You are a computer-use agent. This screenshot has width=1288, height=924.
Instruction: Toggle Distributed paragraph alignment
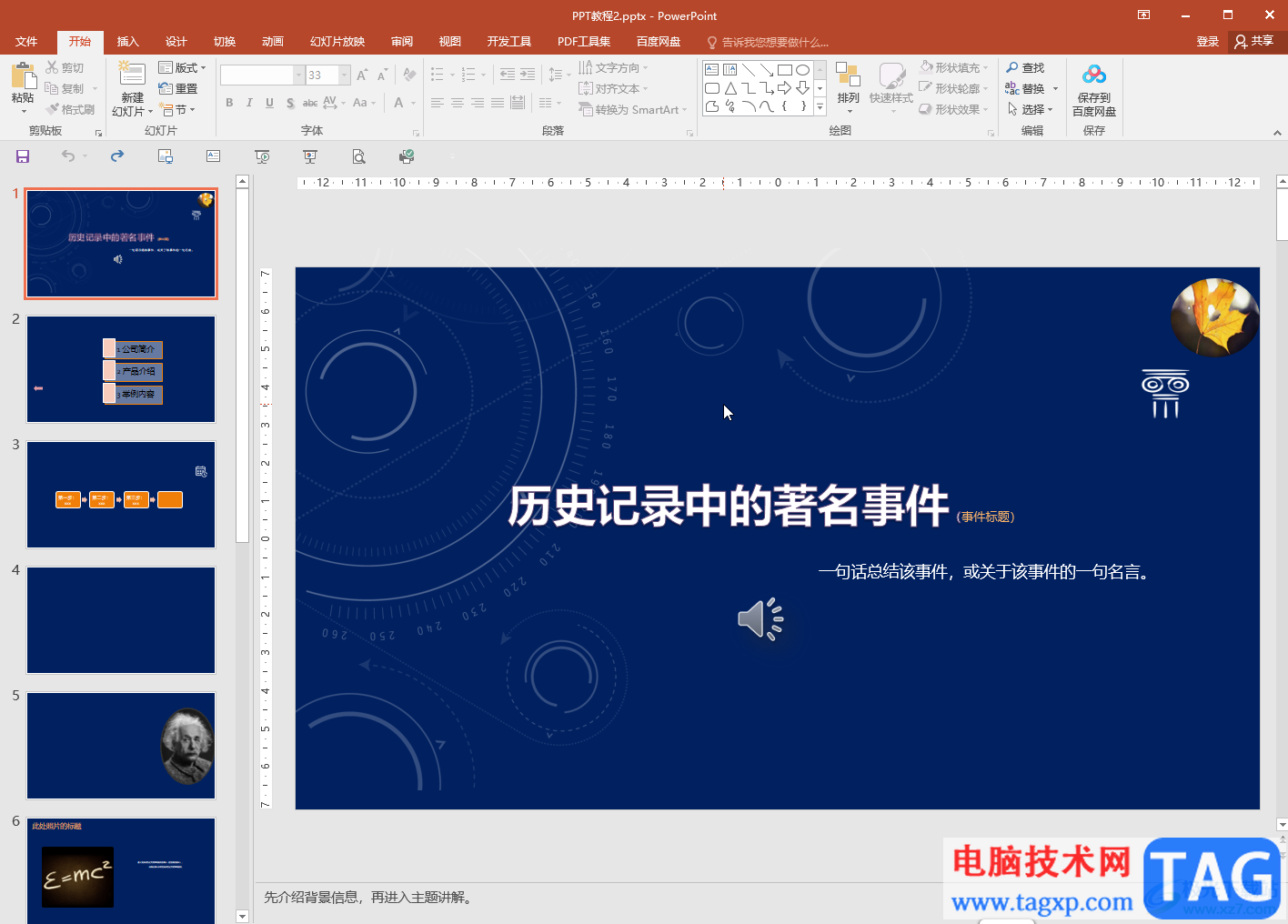click(518, 104)
